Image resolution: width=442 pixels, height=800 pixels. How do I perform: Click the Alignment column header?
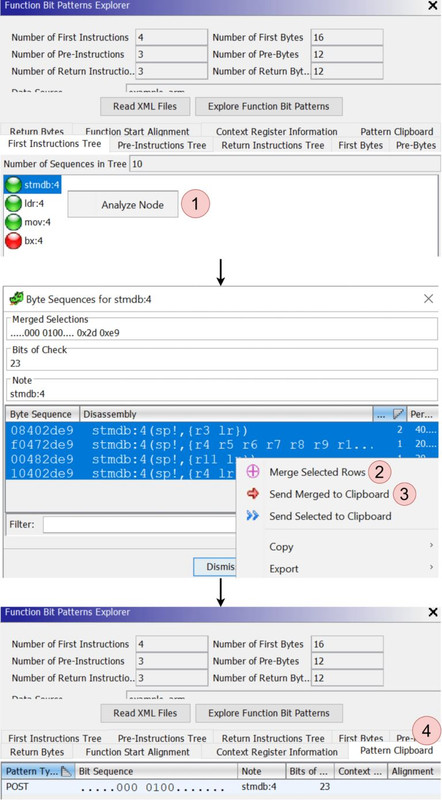[x=412, y=771]
